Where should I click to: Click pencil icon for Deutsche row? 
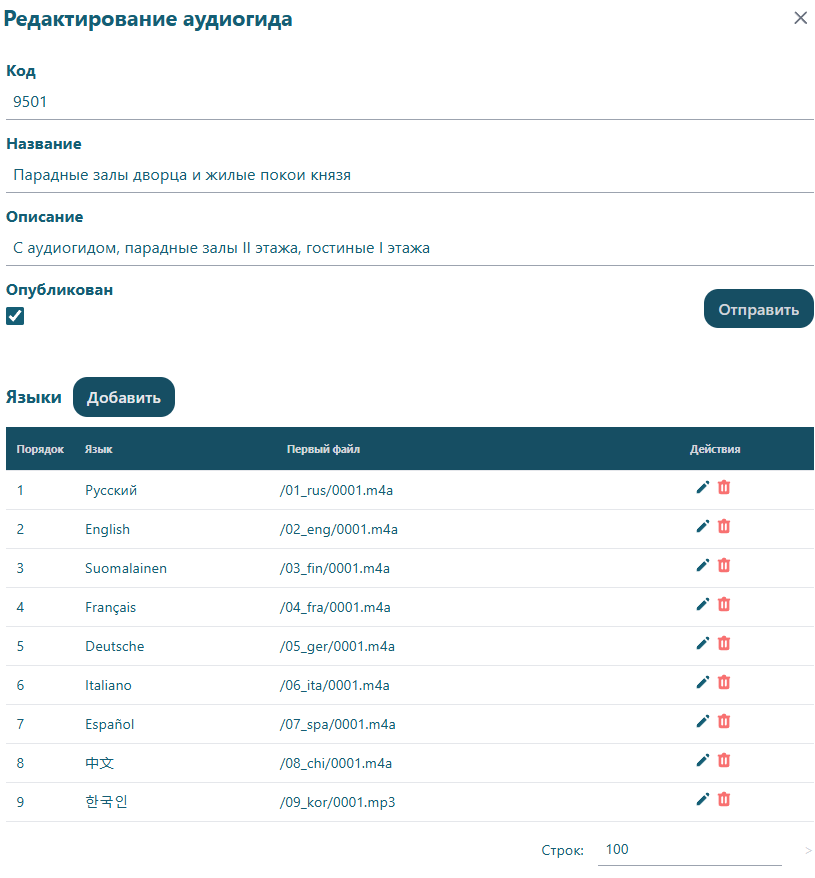point(702,644)
